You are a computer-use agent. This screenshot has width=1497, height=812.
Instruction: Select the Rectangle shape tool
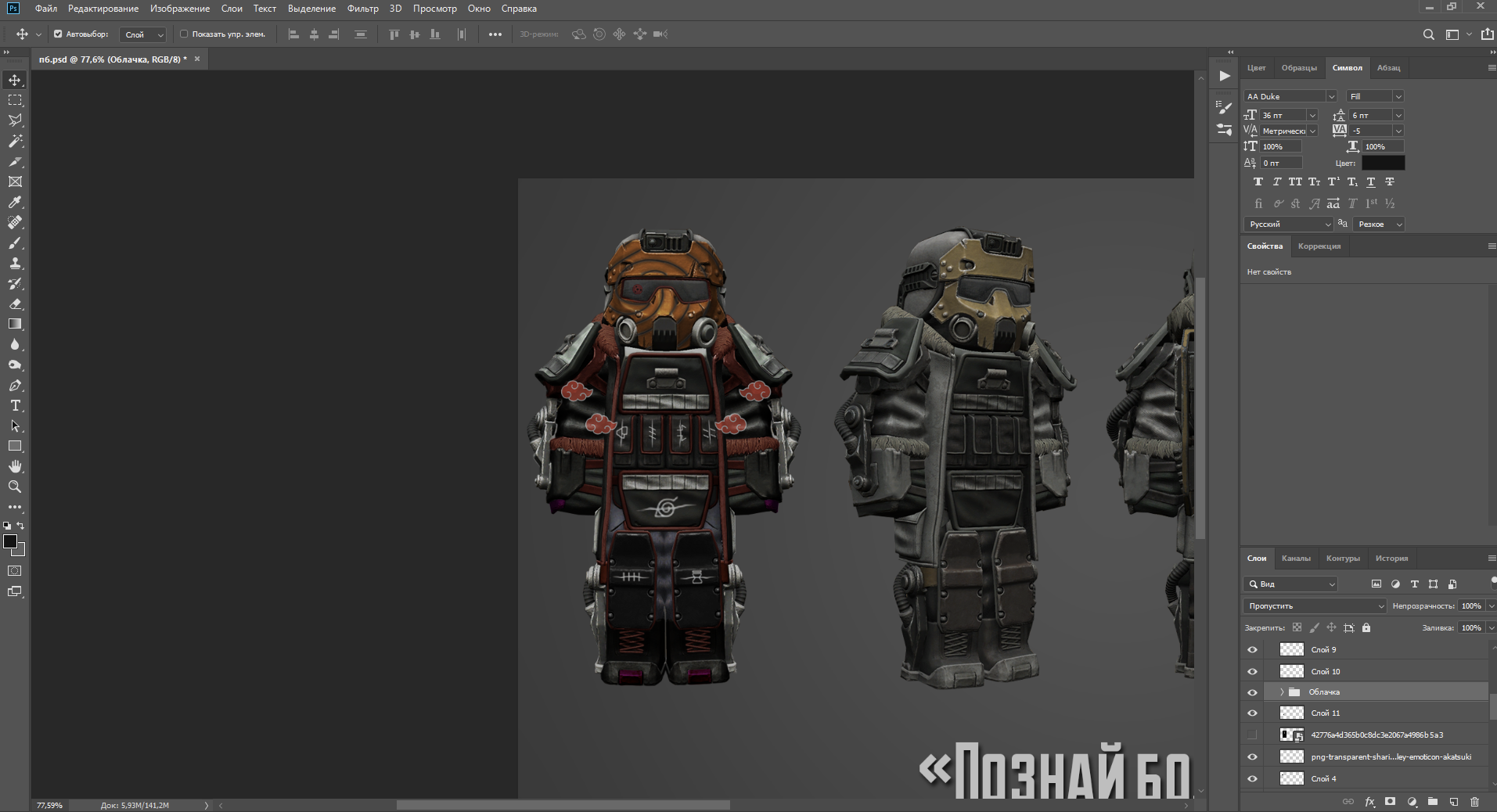(x=15, y=446)
